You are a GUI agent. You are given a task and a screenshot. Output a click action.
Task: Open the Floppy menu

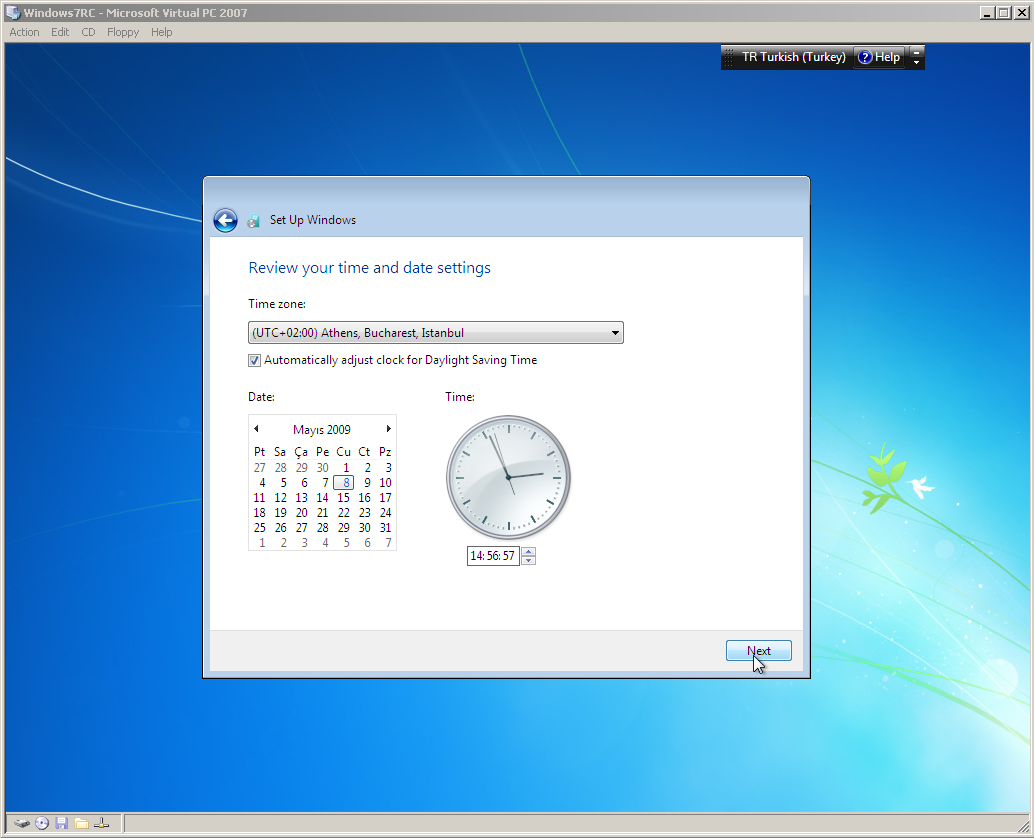[x=123, y=32]
